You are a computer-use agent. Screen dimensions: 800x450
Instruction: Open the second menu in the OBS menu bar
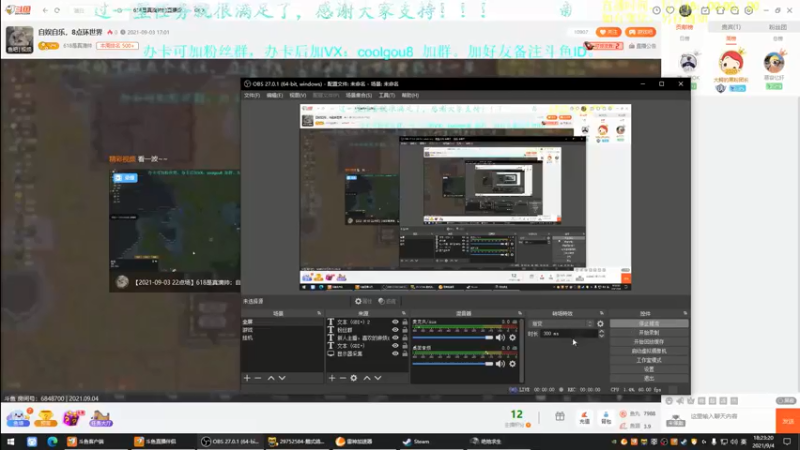pyautogui.click(x=274, y=95)
